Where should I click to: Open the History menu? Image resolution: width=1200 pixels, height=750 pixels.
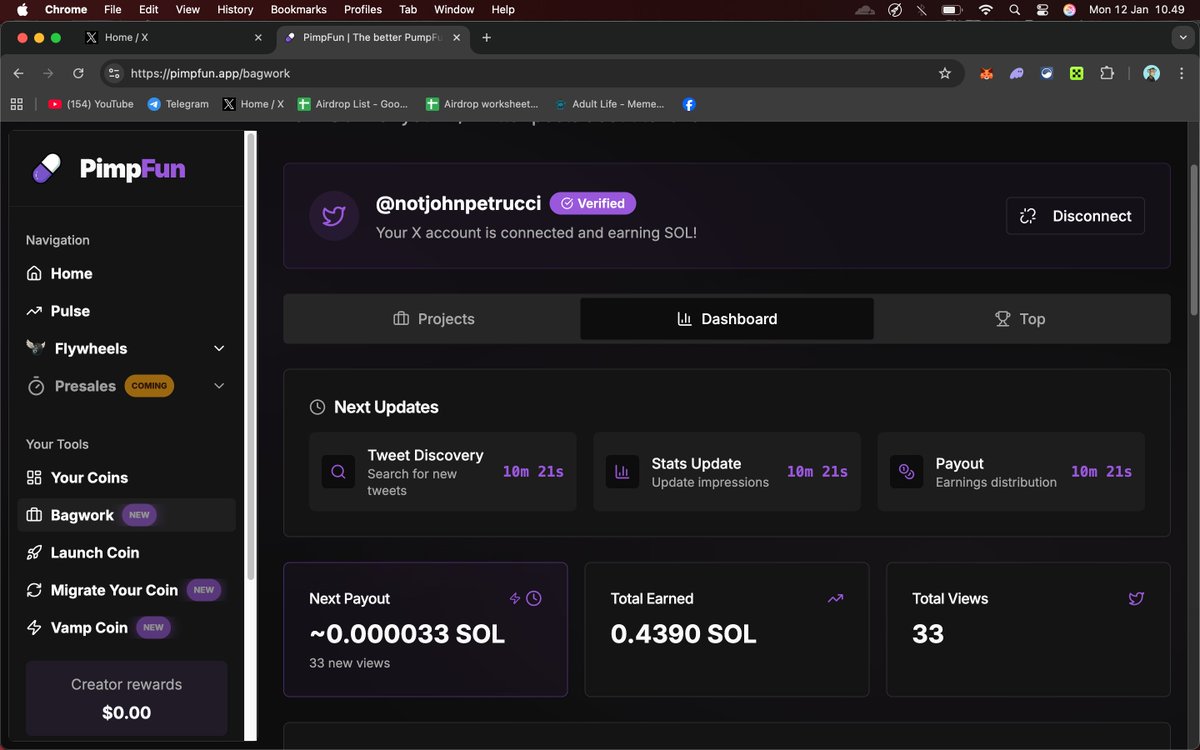click(x=235, y=9)
